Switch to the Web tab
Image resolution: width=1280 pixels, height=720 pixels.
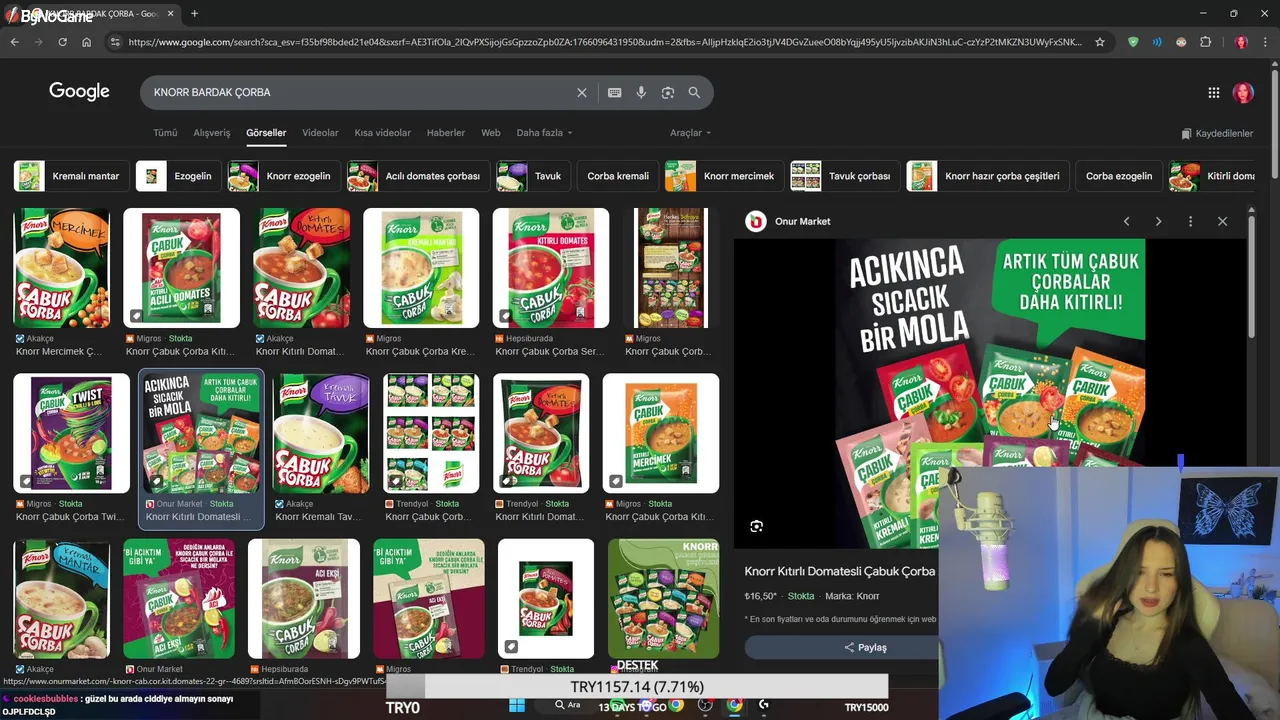tap(490, 133)
